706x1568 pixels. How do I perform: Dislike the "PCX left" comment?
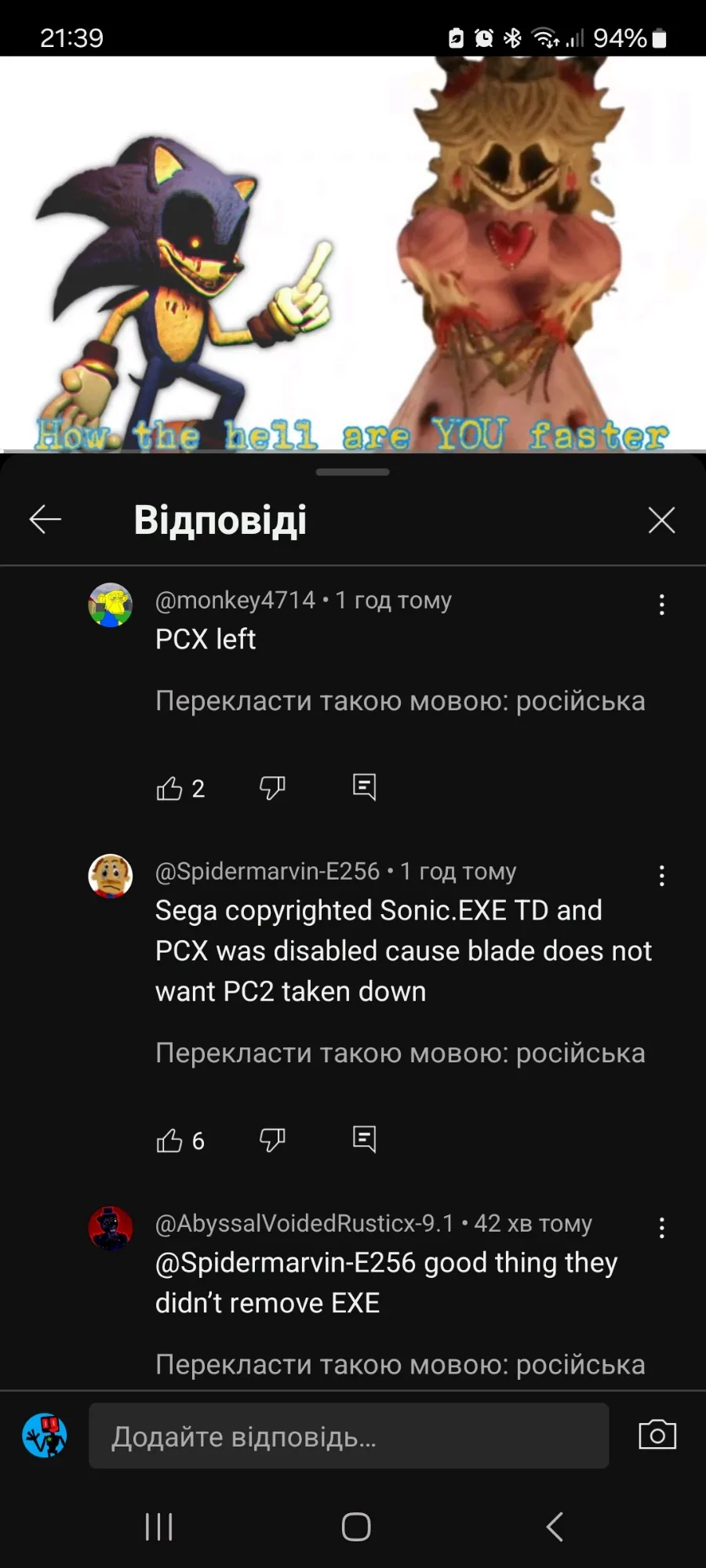272,788
